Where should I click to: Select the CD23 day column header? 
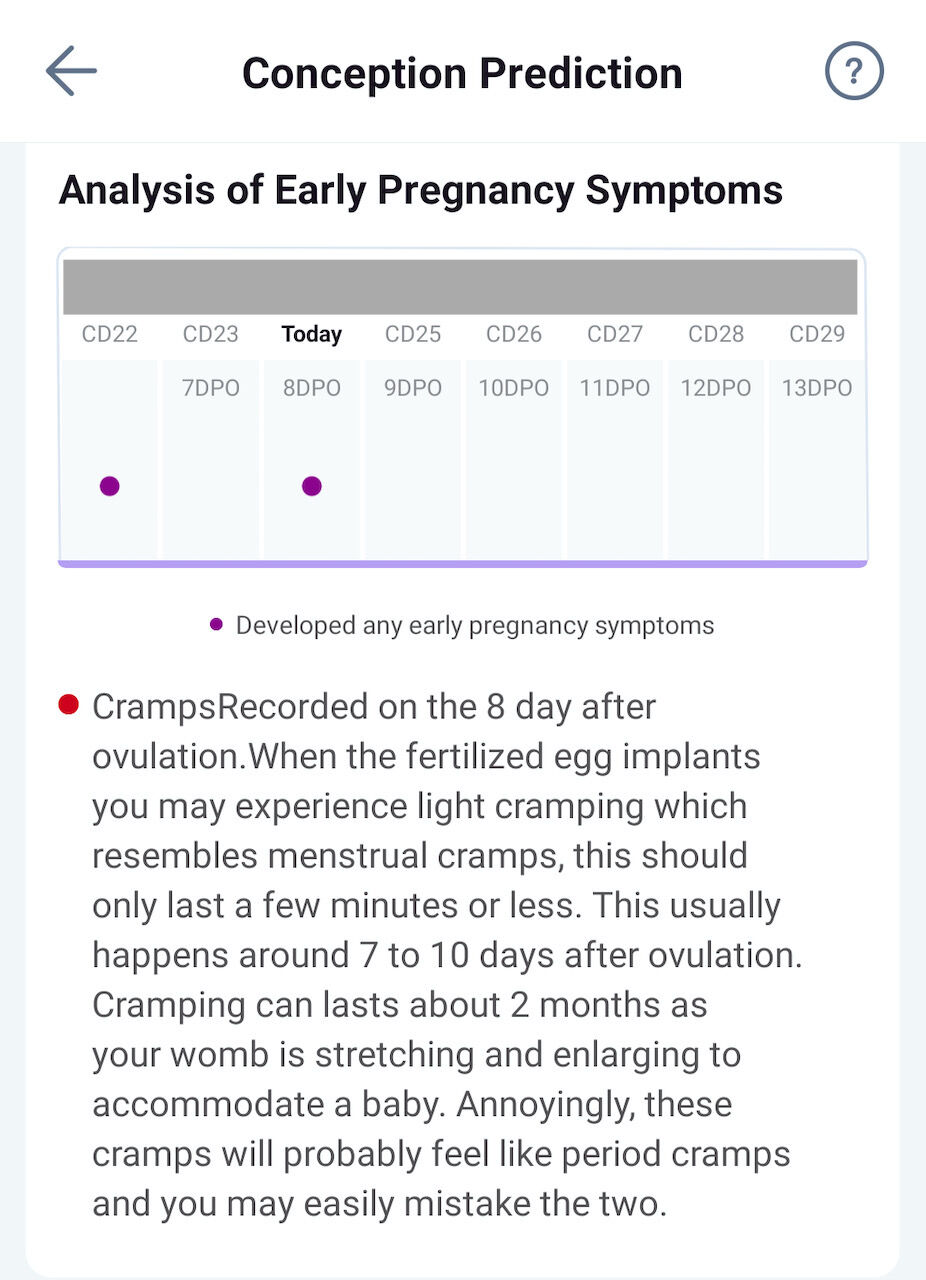coord(211,334)
